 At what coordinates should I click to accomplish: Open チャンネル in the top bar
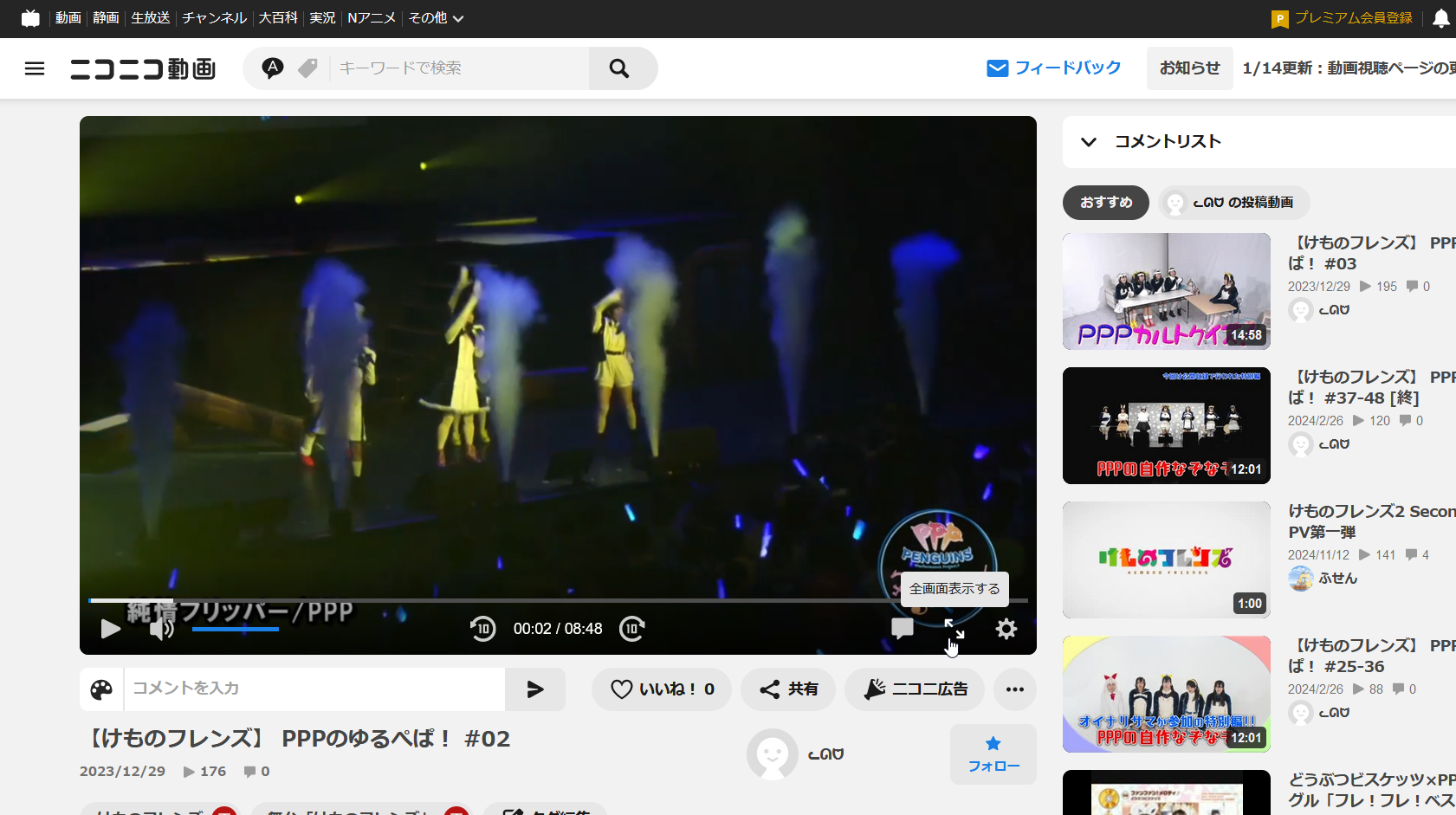click(x=215, y=18)
